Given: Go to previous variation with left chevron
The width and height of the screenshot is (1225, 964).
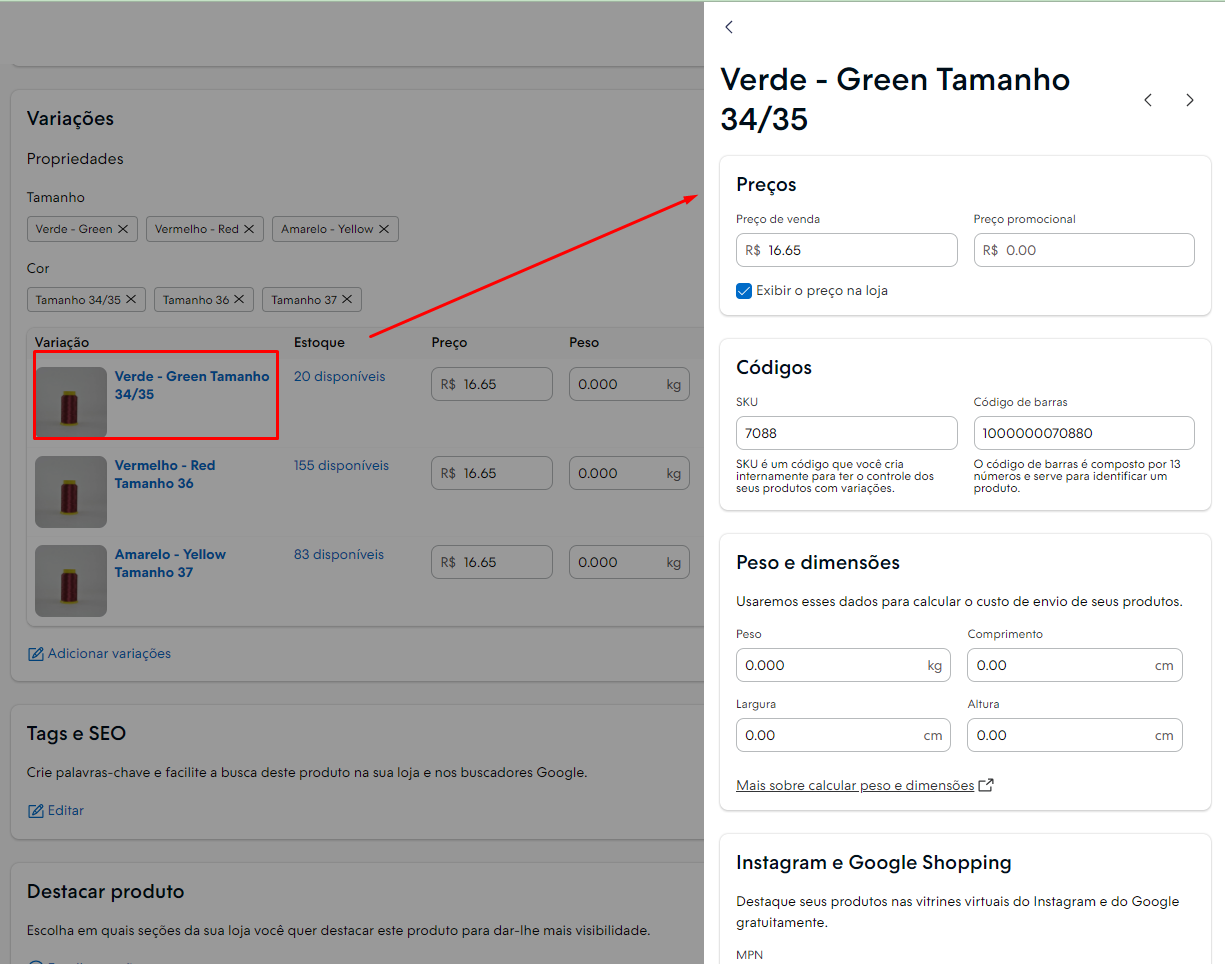Looking at the screenshot, I should coord(1148,100).
